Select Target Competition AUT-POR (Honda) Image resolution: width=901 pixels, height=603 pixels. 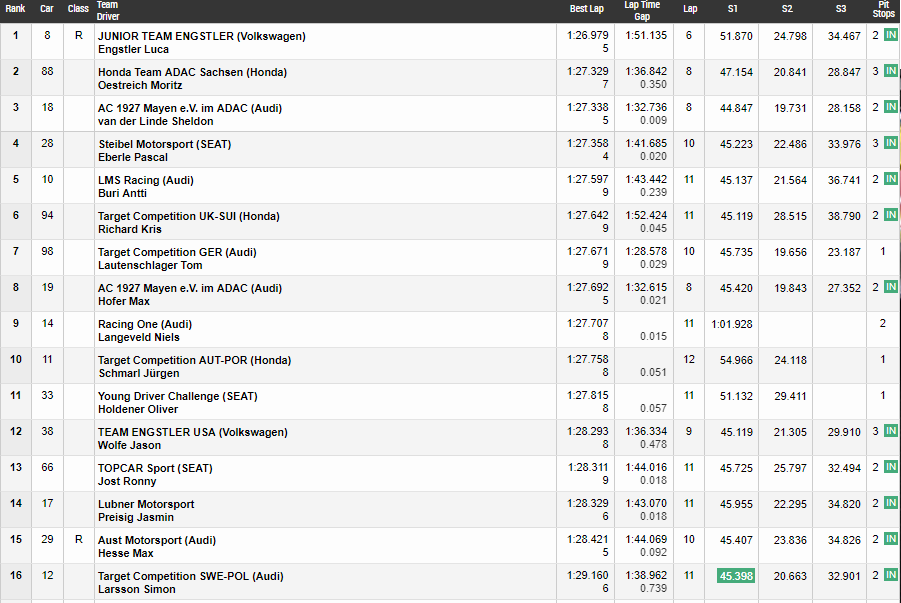(x=195, y=360)
